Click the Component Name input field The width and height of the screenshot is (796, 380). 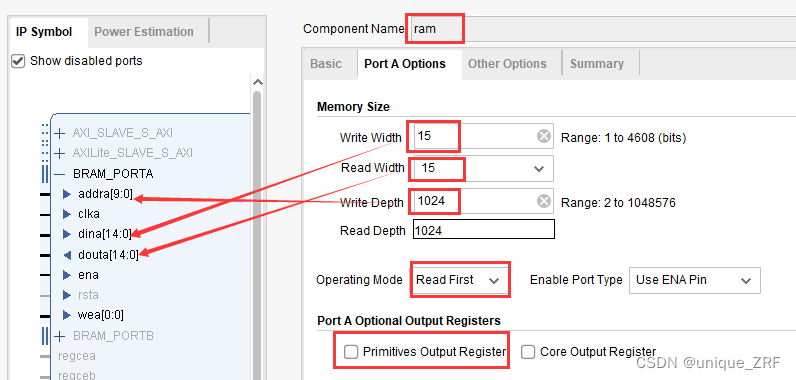click(x=603, y=29)
